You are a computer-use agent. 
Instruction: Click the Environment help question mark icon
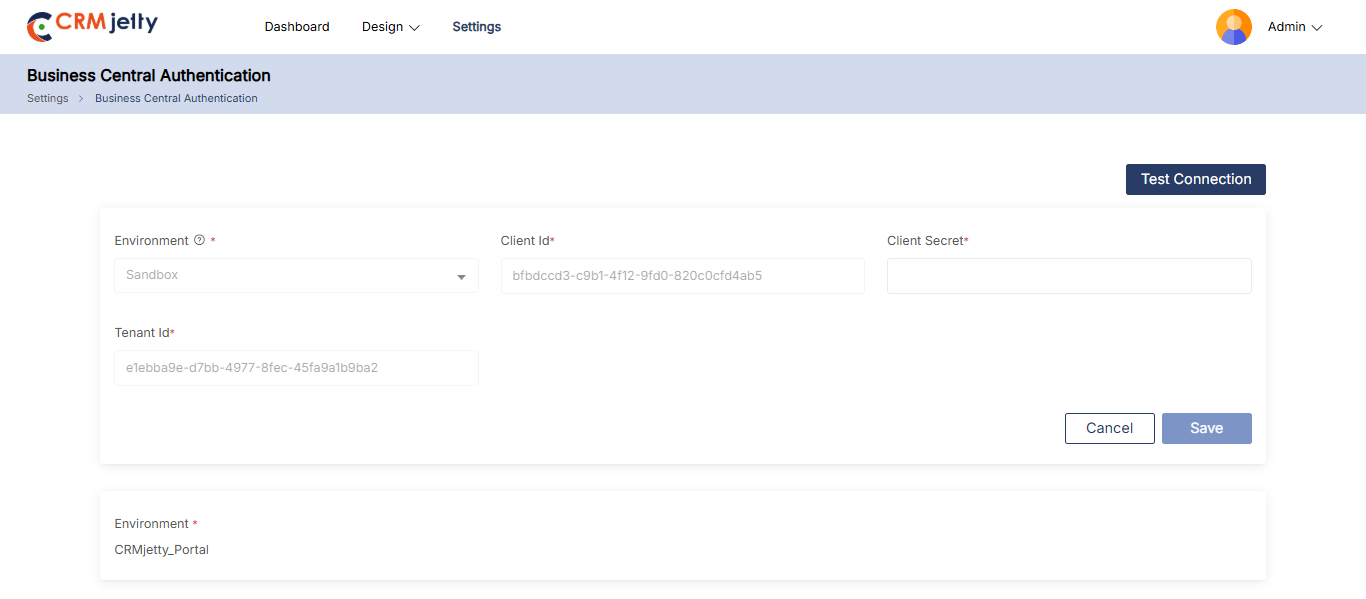point(199,240)
